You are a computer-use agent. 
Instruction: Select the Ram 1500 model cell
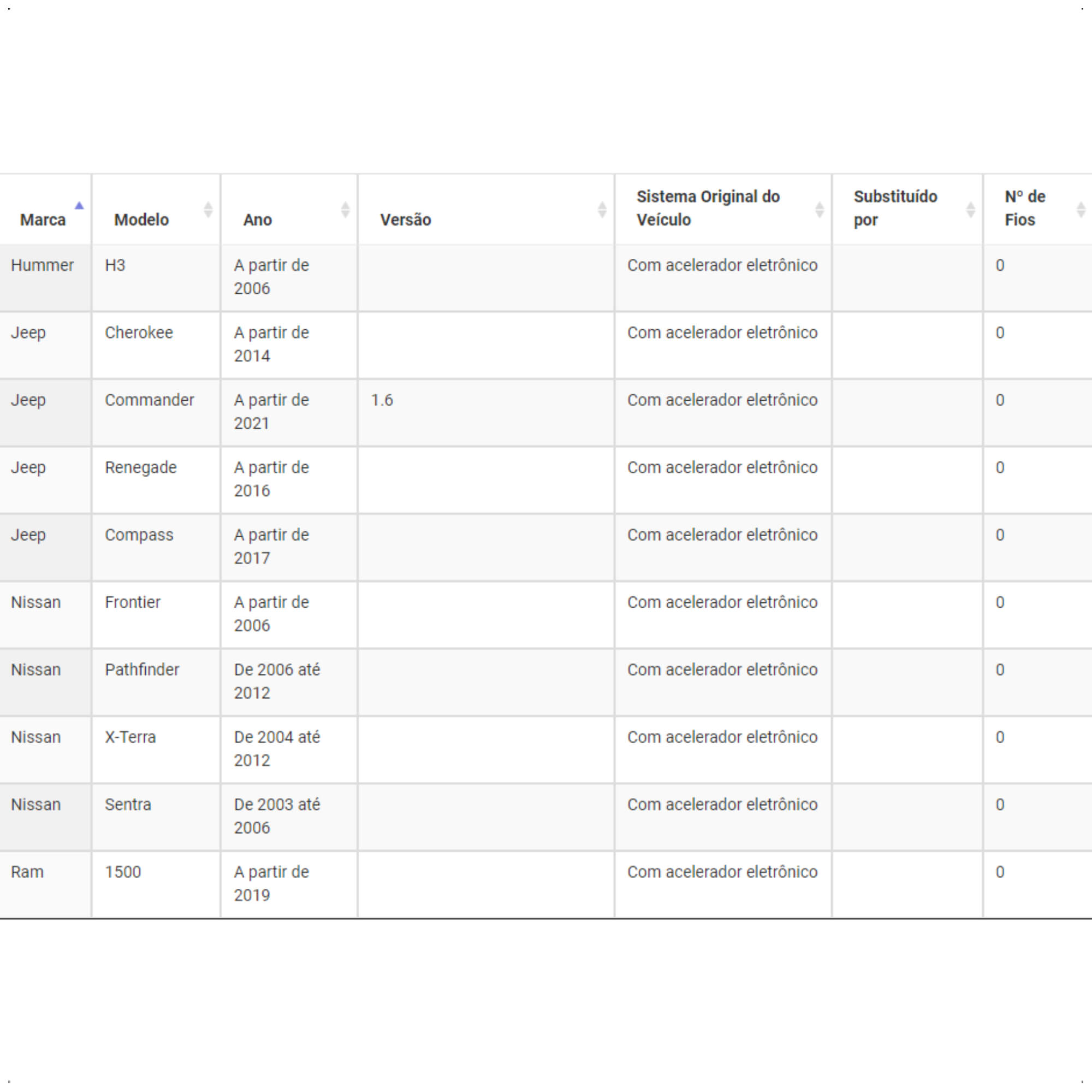tap(123, 872)
